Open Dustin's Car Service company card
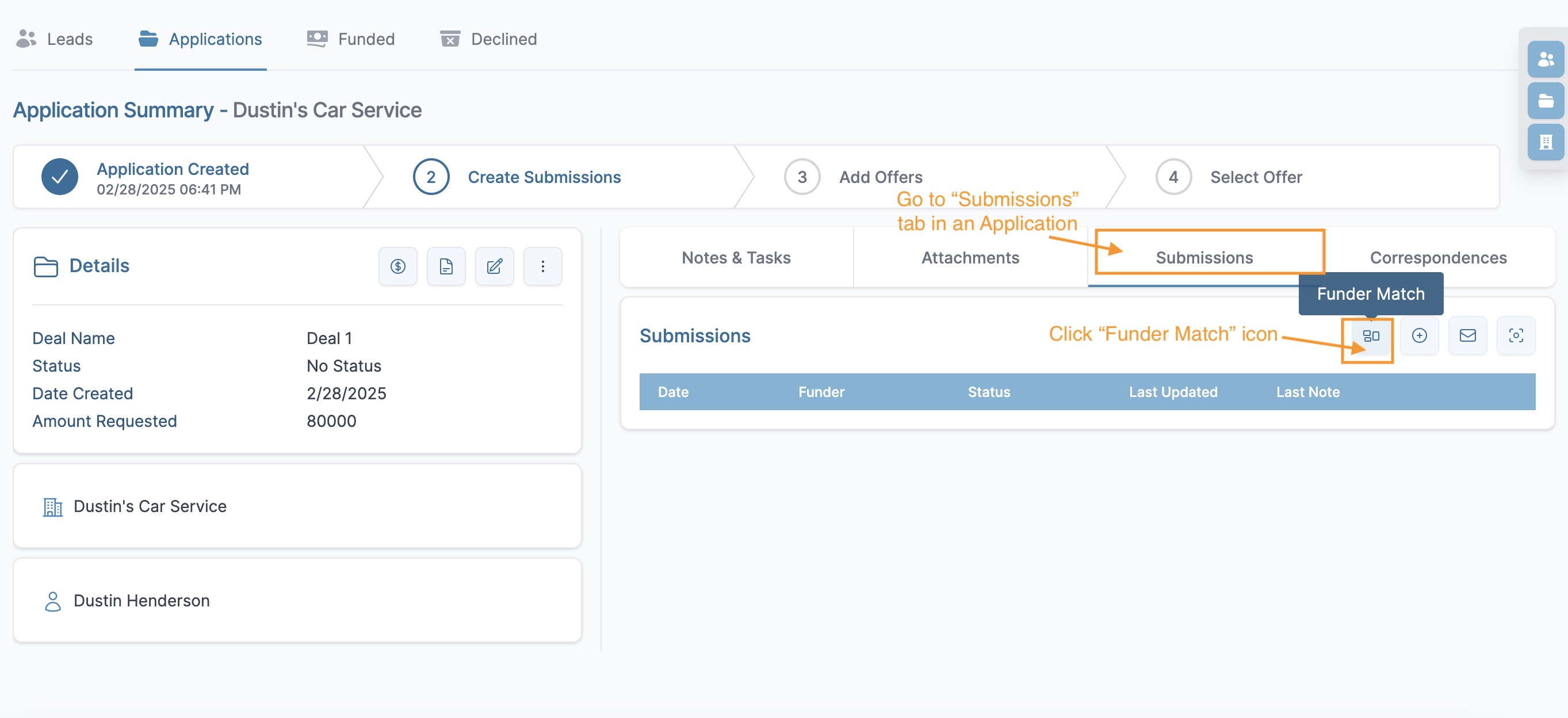1568x718 pixels. (150, 506)
